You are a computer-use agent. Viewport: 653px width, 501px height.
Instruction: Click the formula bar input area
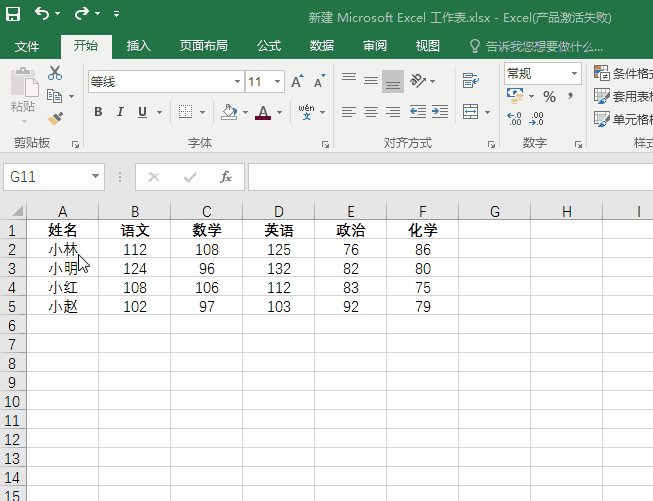point(451,177)
